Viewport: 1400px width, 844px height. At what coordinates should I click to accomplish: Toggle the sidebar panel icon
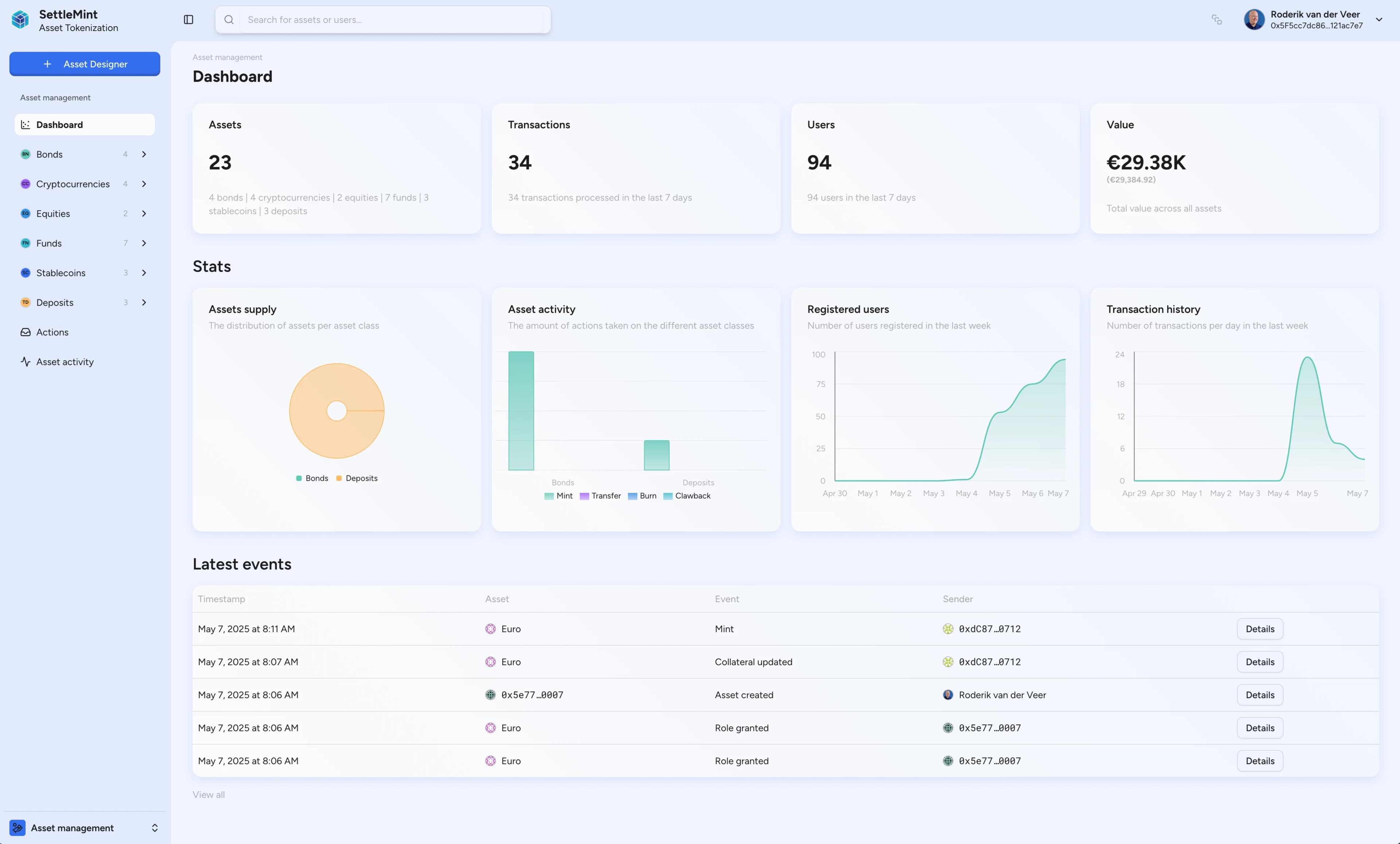click(x=188, y=20)
